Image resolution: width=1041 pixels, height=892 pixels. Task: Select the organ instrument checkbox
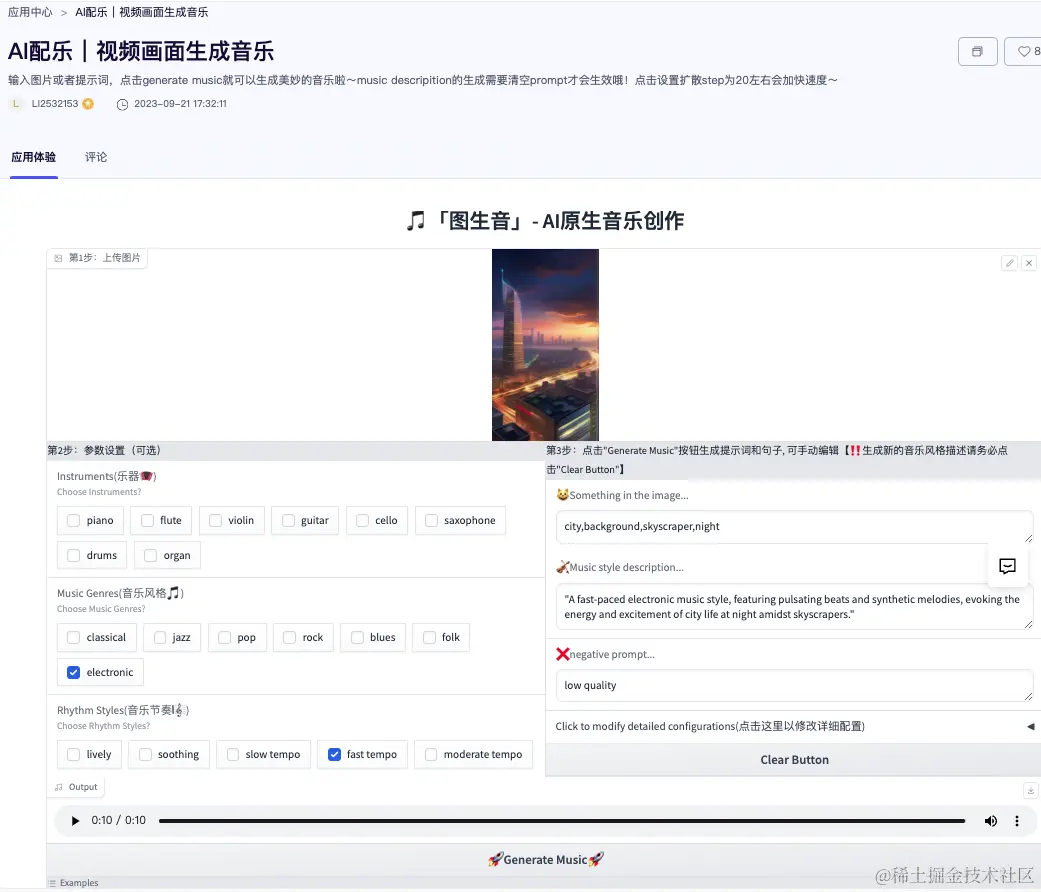click(x=151, y=556)
